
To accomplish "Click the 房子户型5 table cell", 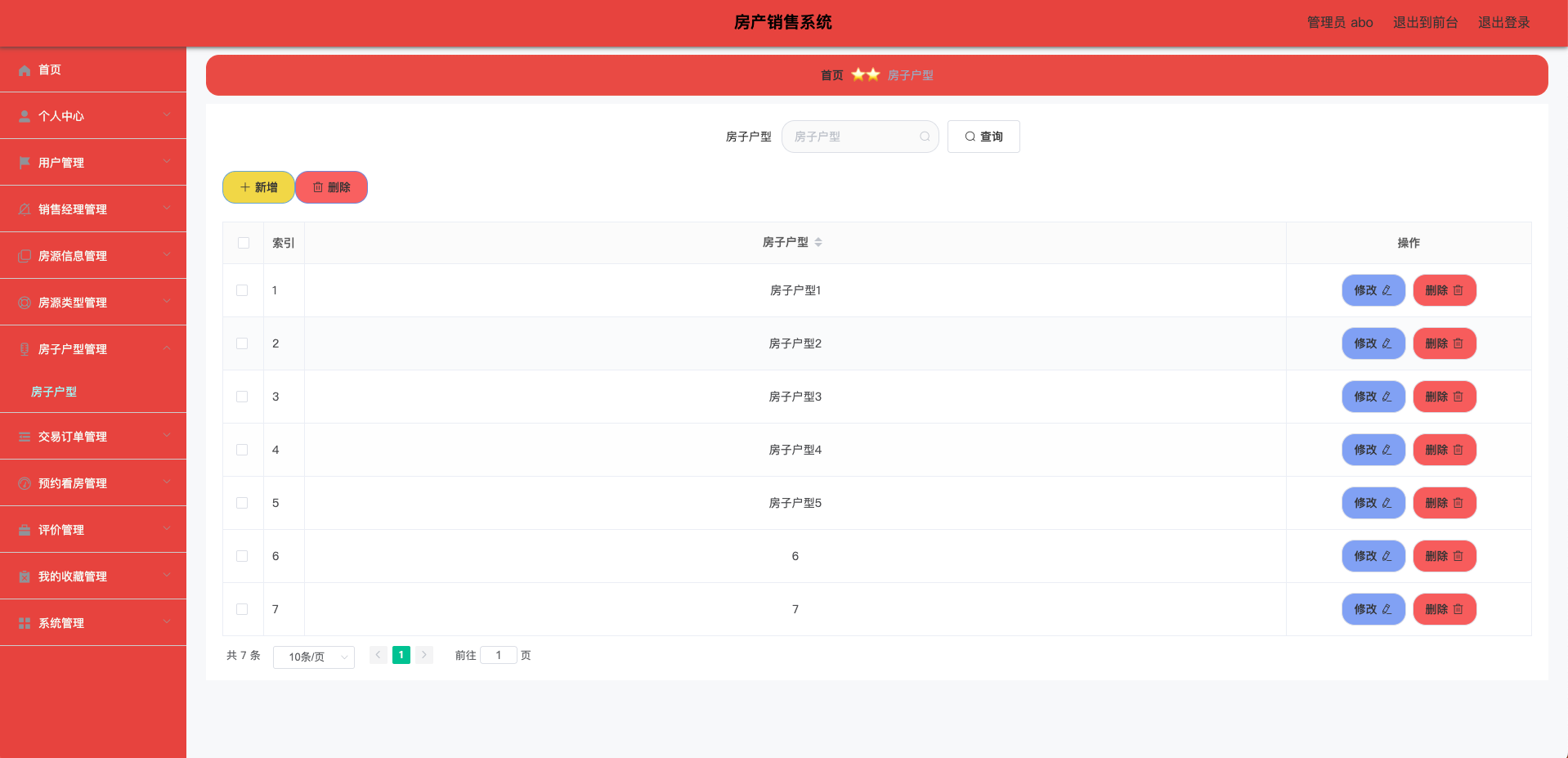I will click(x=795, y=503).
